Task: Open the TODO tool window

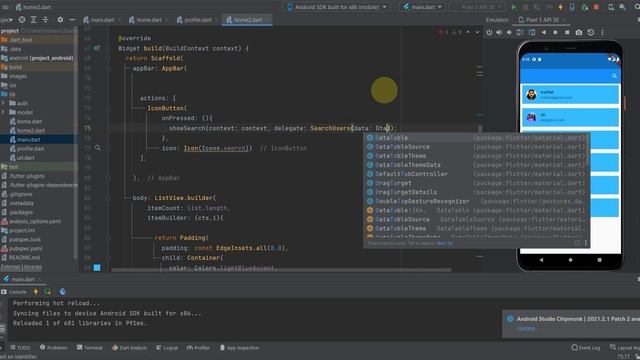Action: [x=20, y=348]
